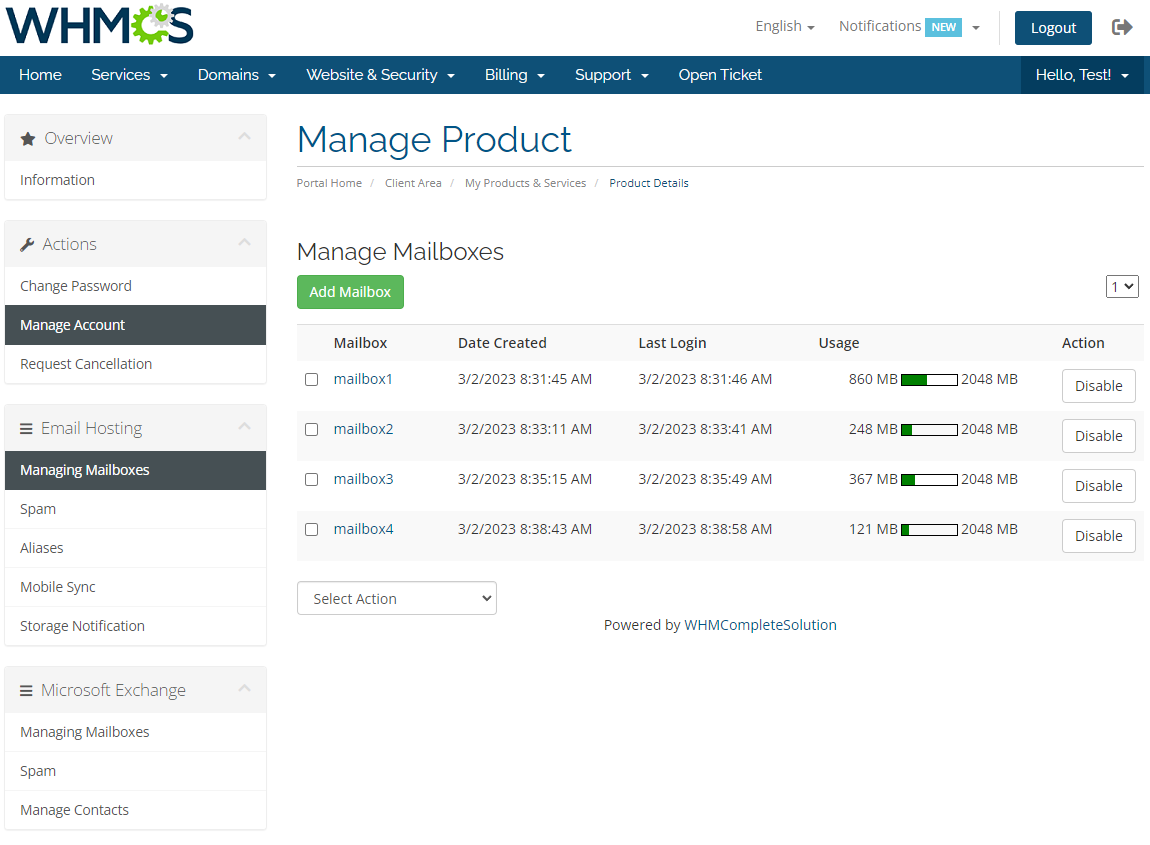1150x845 pixels.
Task: Disable mailbox1
Action: point(1098,386)
